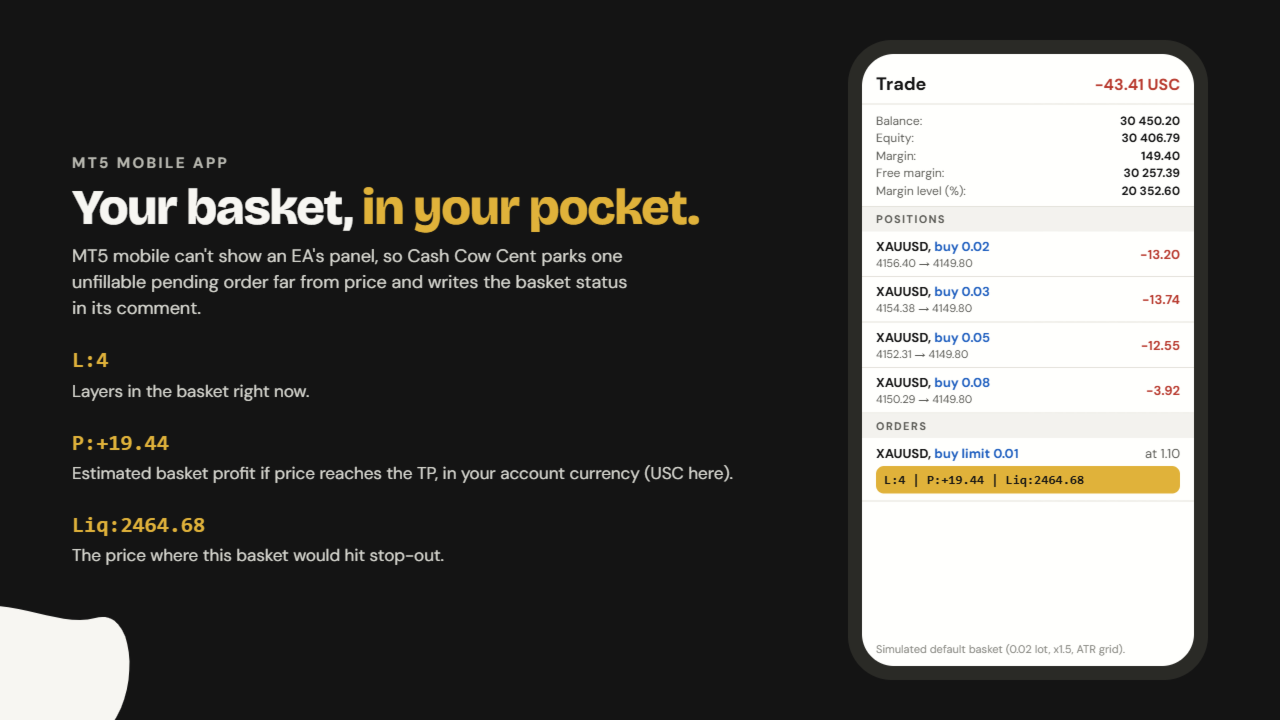Image resolution: width=1280 pixels, height=720 pixels.
Task: Click the L:4 heading on the left
Action: click(90, 361)
